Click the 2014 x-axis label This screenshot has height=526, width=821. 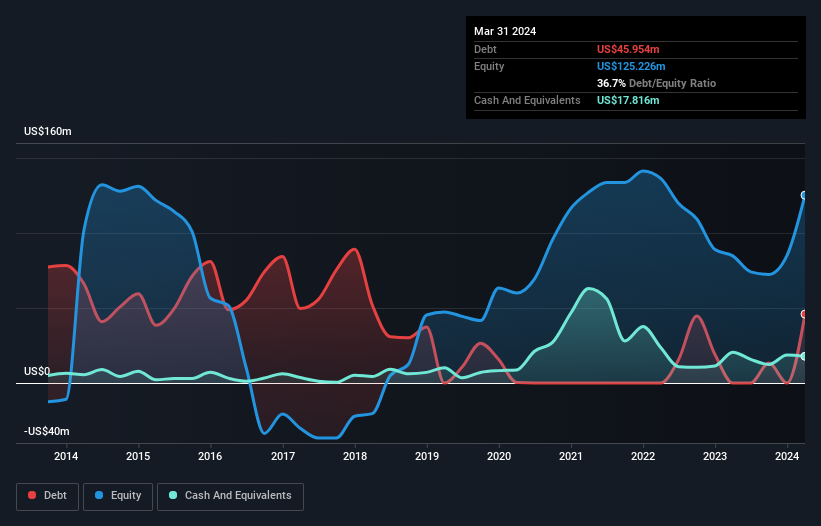66,456
